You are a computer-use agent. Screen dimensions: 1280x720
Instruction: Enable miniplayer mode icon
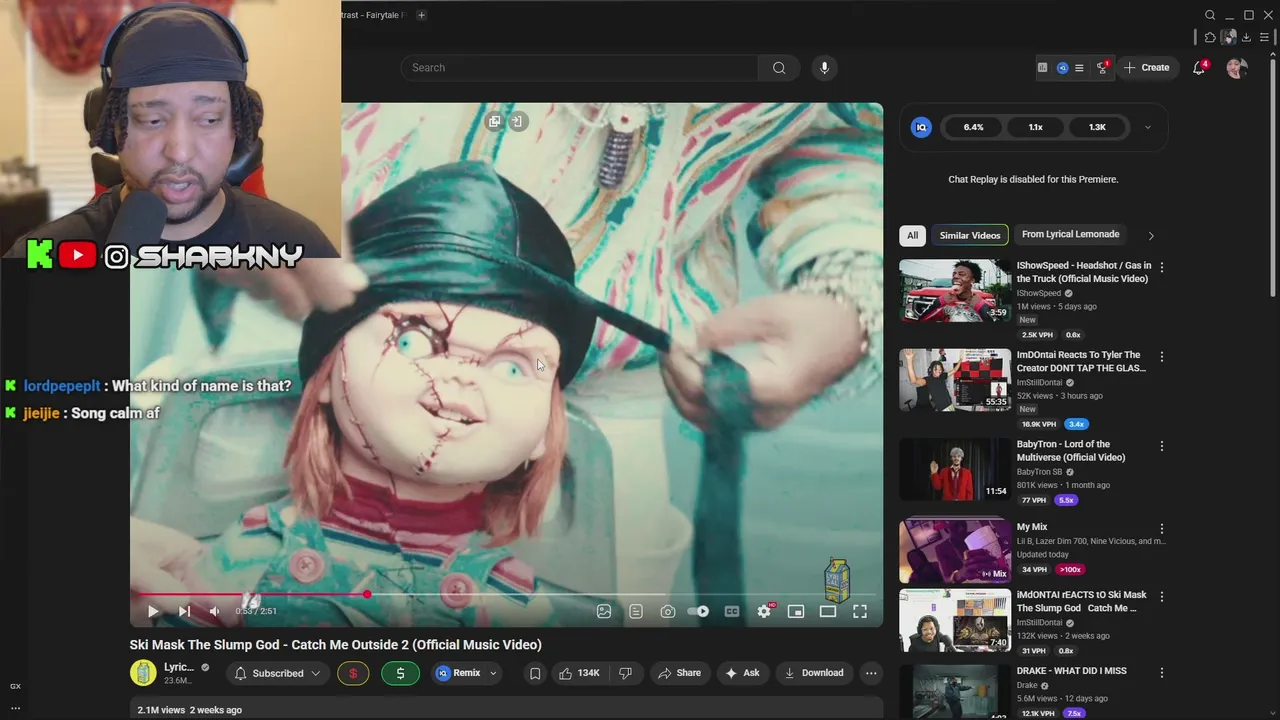[796, 611]
